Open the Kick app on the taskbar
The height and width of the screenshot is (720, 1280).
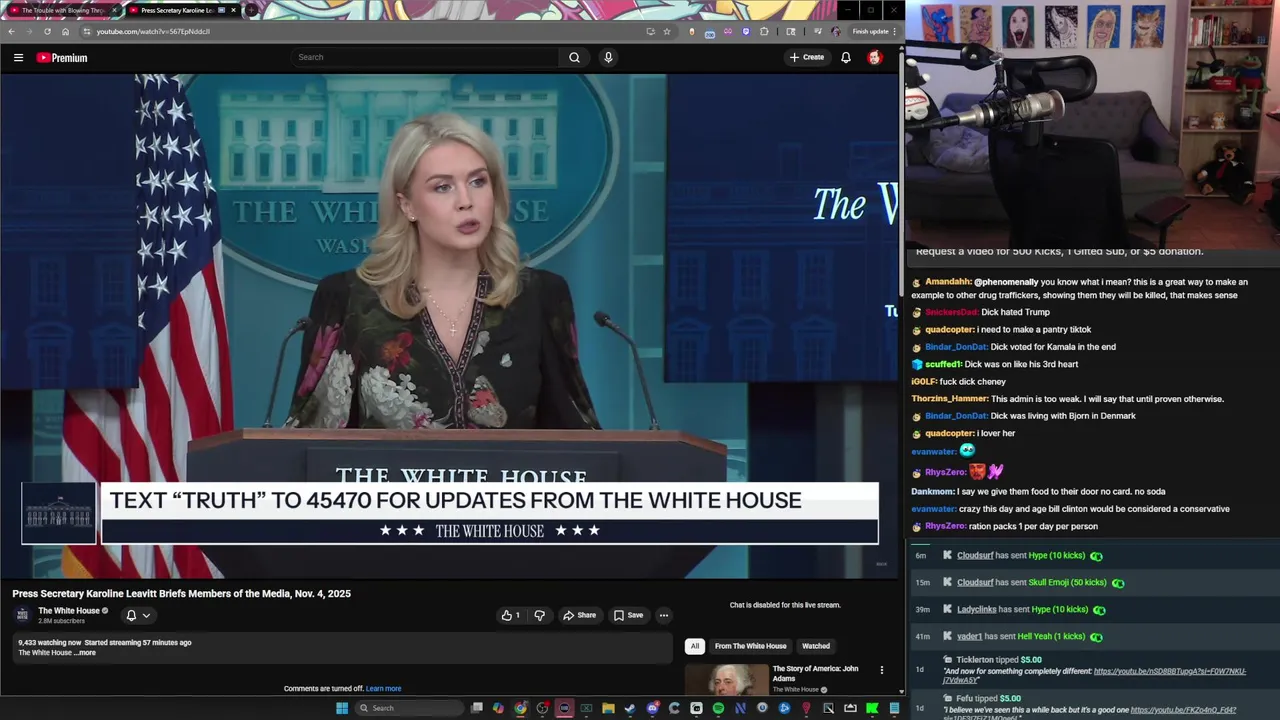872,708
